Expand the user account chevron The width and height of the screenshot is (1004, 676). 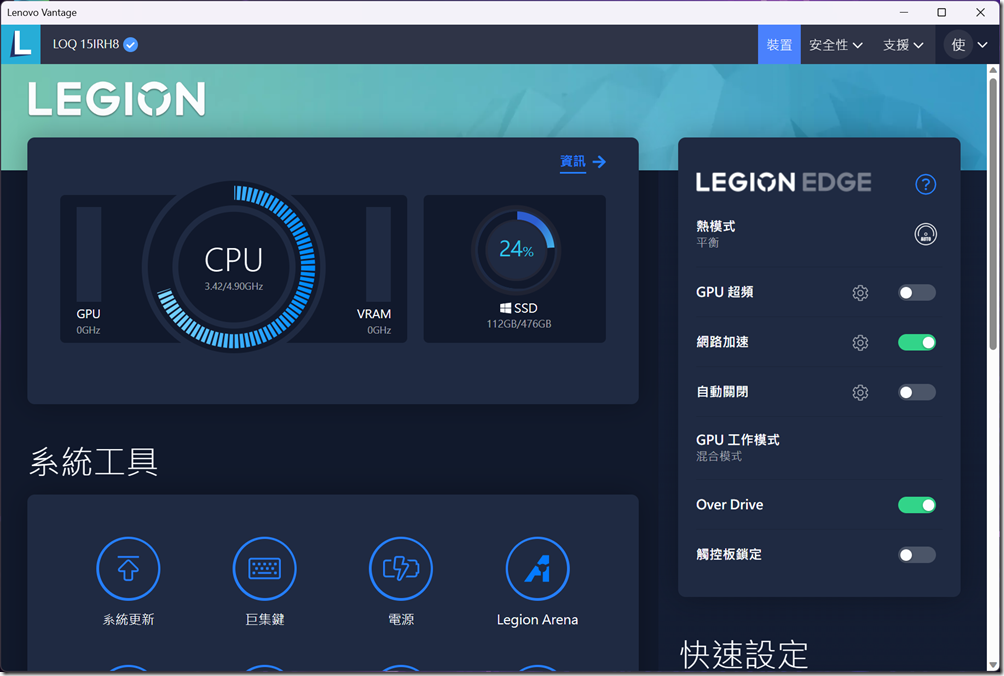(x=982, y=45)
